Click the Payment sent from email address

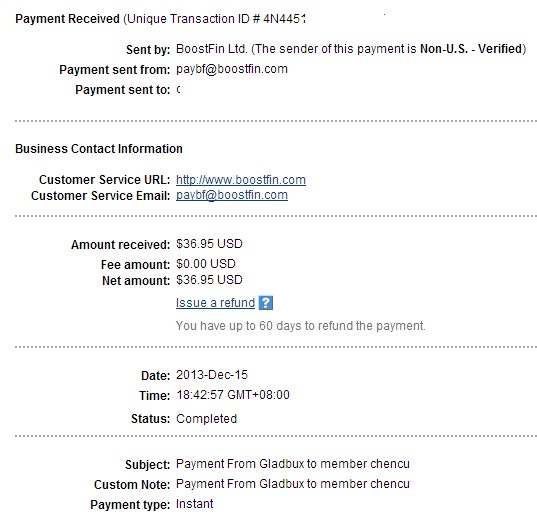232,69
